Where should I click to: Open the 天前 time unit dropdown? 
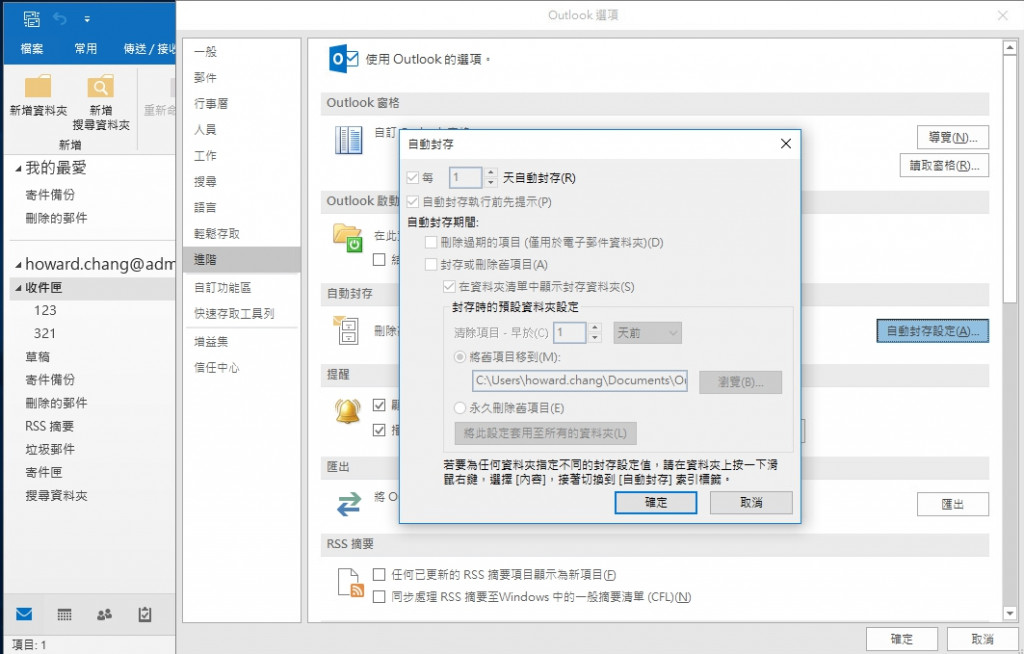tap(647, 333)
